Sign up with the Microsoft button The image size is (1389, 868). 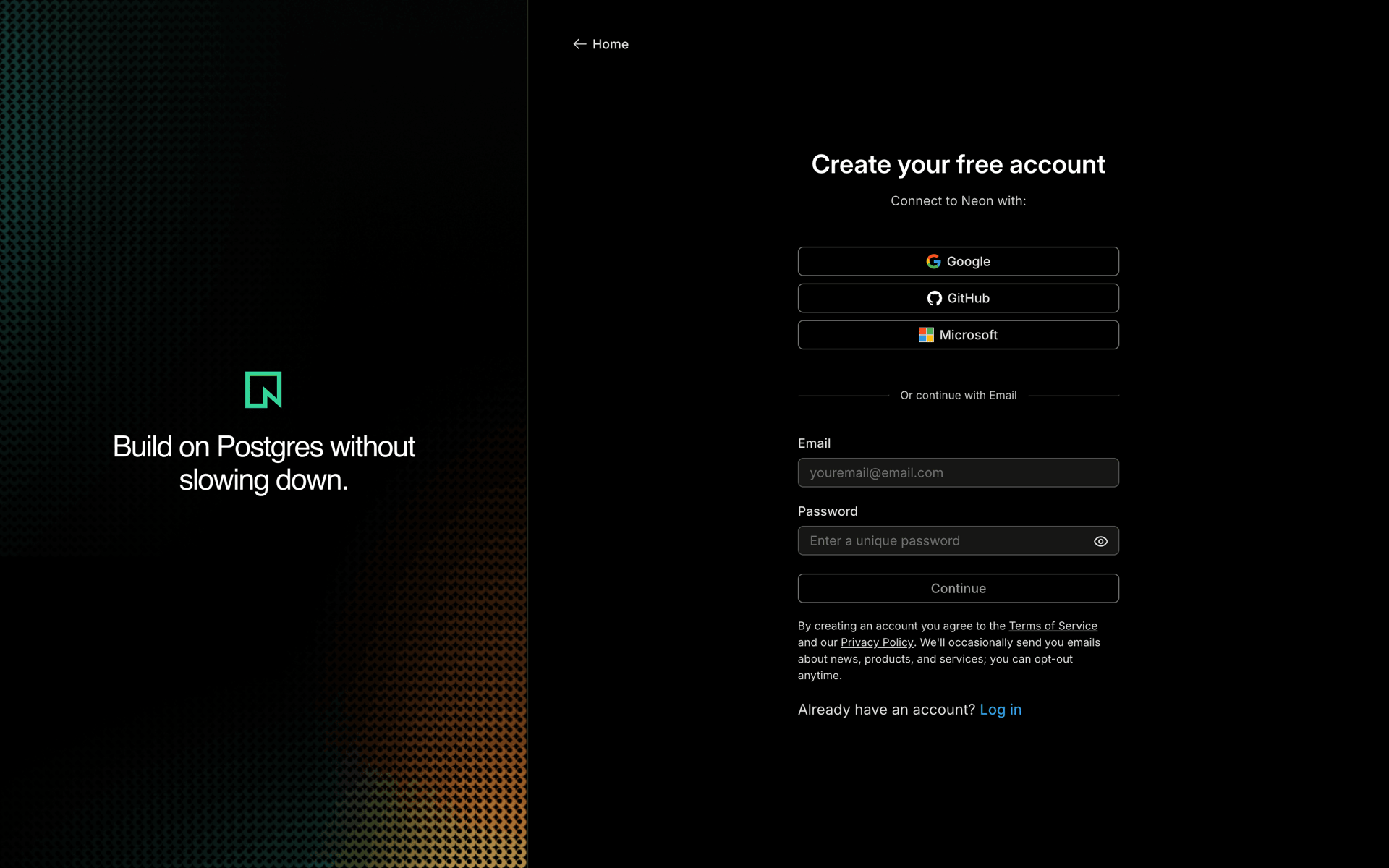[x=958, y=335]
